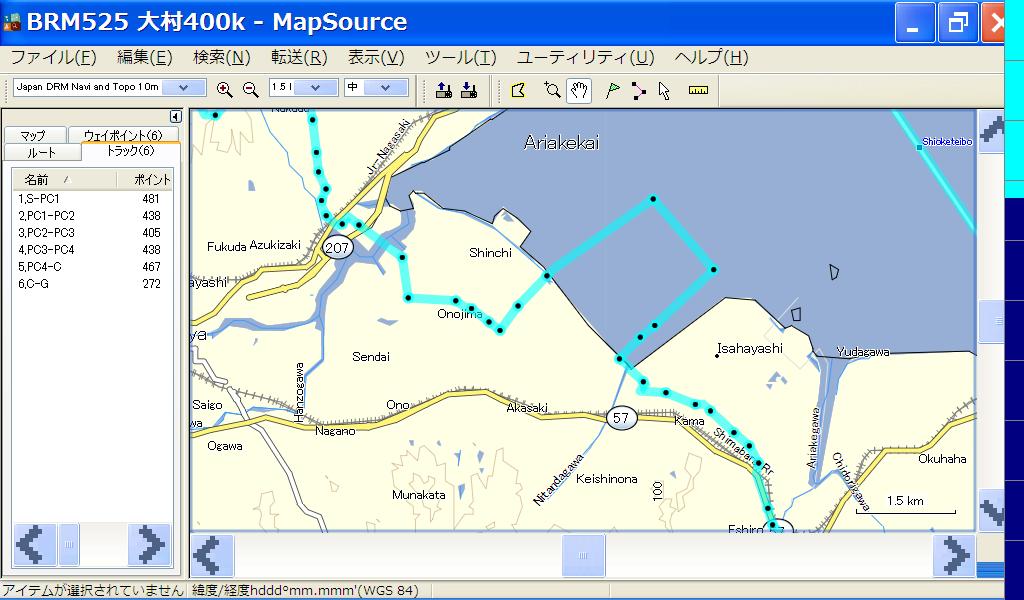The height and width of the screenshot is (600, 1024).
Task: Click the zoom in magnifier icon
Action: point(225,90)
